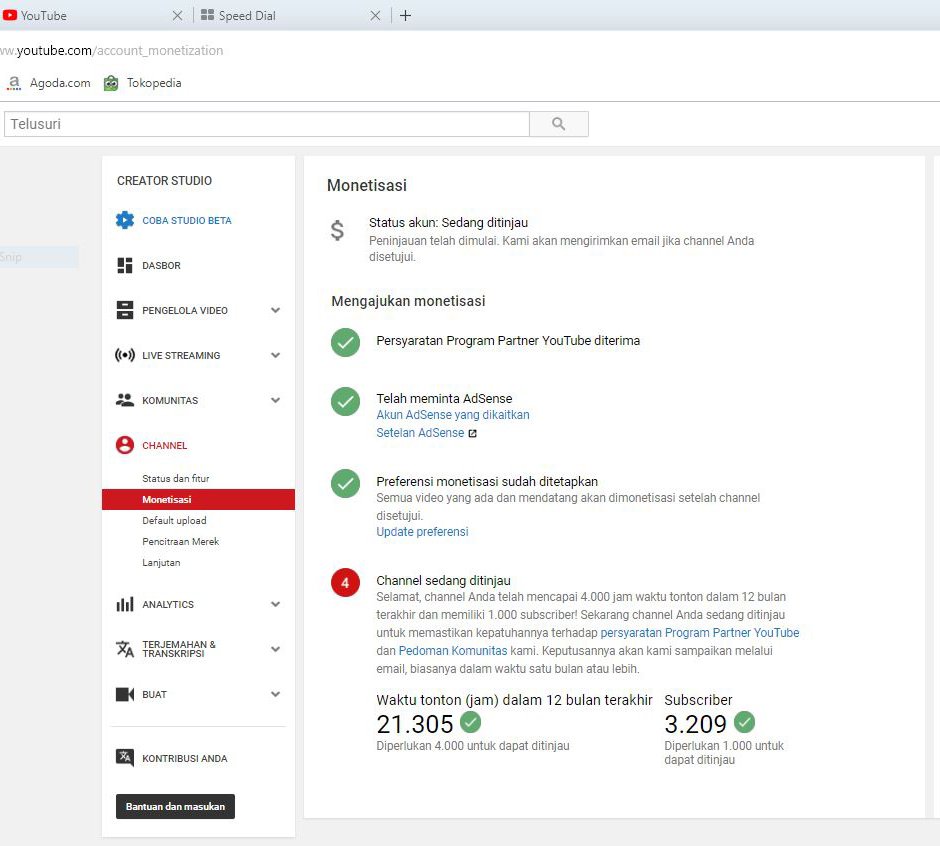
Task: Click the DASBOR label
Action: coord(161,266)
